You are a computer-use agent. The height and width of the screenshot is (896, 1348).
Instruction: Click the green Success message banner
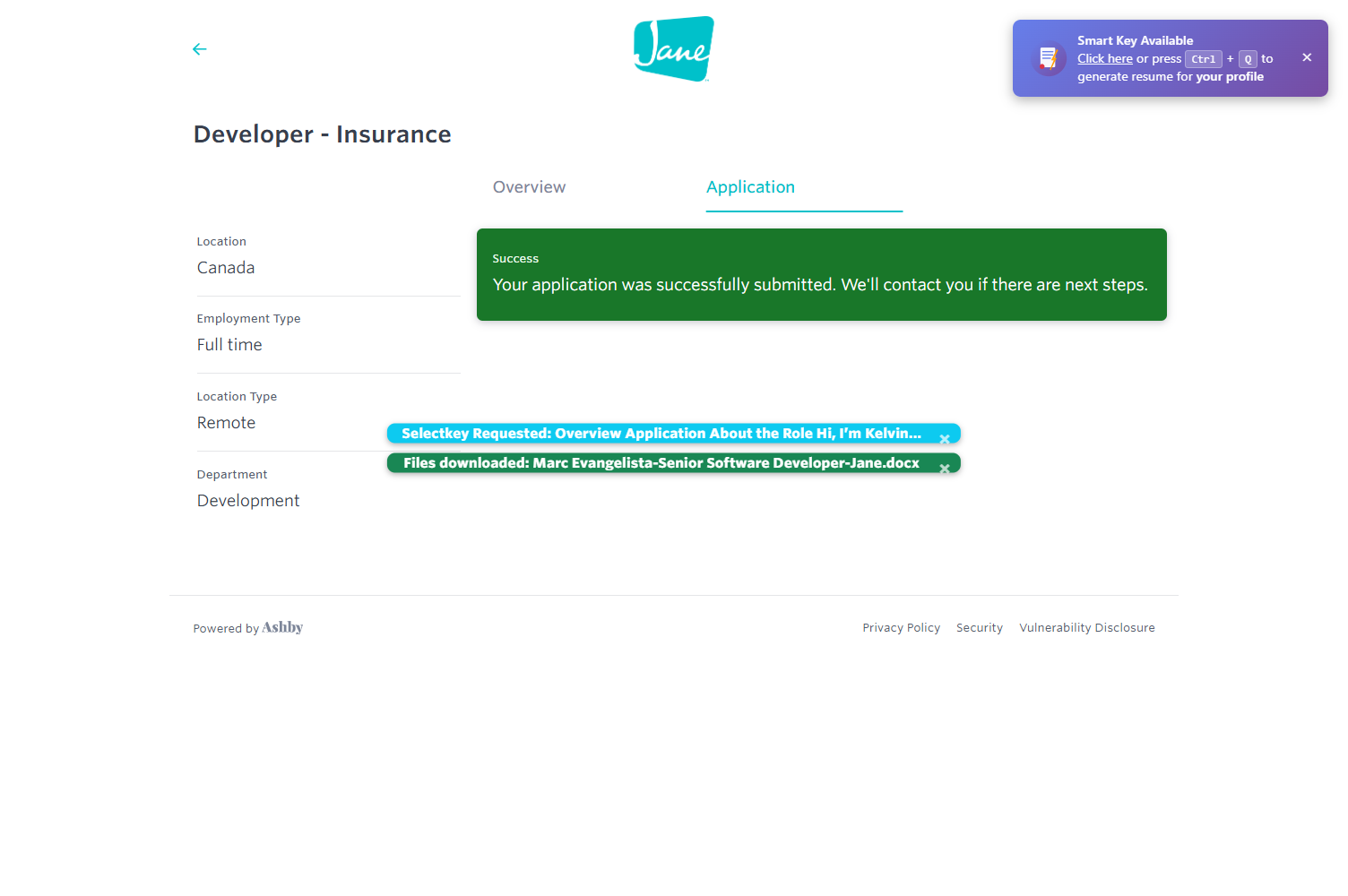(821, 274)
